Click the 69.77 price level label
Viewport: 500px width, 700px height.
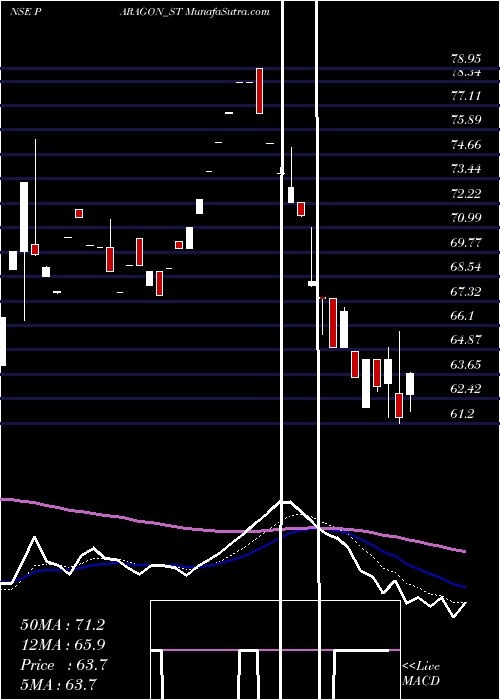click(466, 242)
